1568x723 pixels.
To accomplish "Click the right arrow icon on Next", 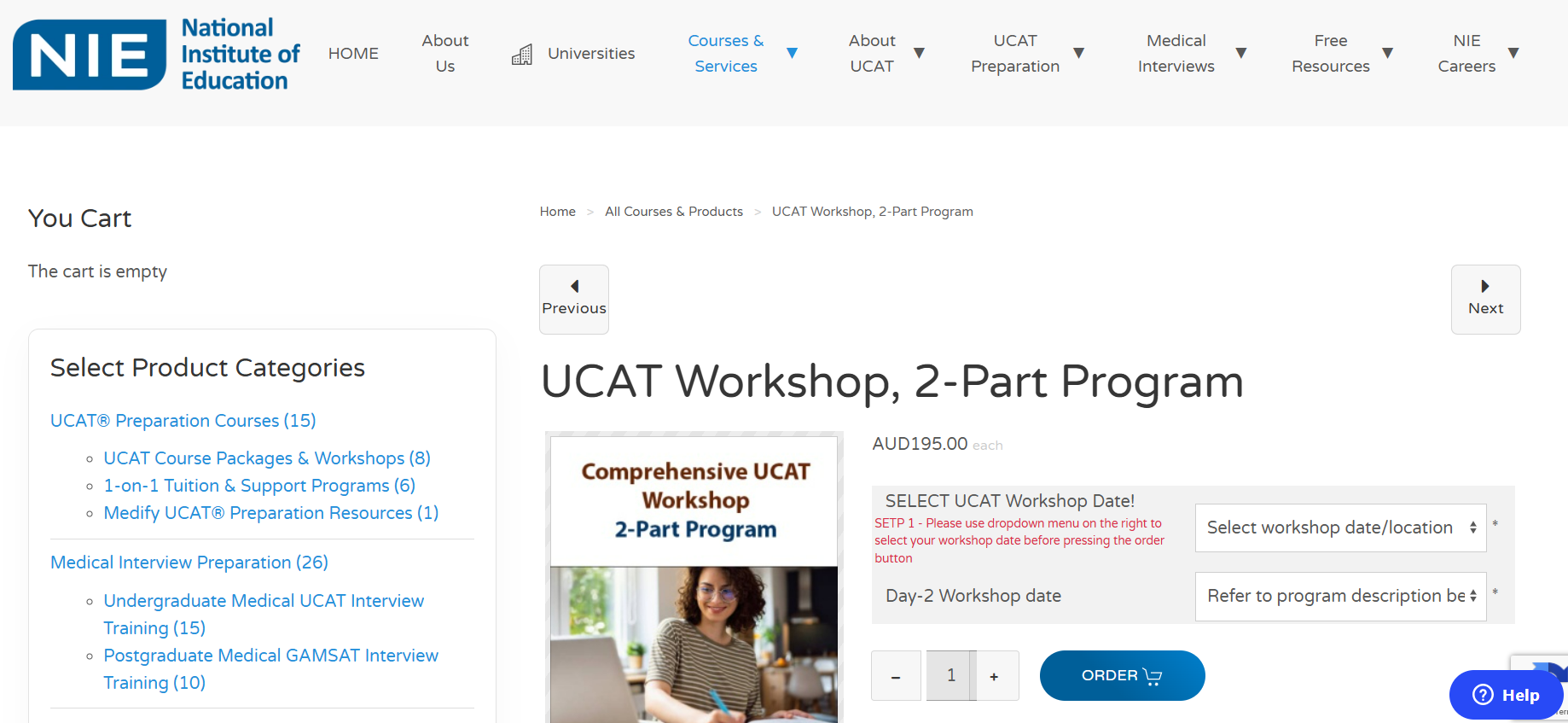I will (x=1485, y=286).
